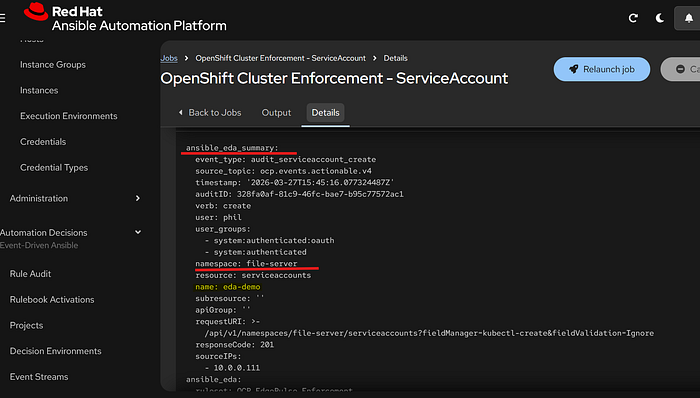Toggle dark mode with the moon icon
Screen dimensions: 700x398
[x=659, y=18]
